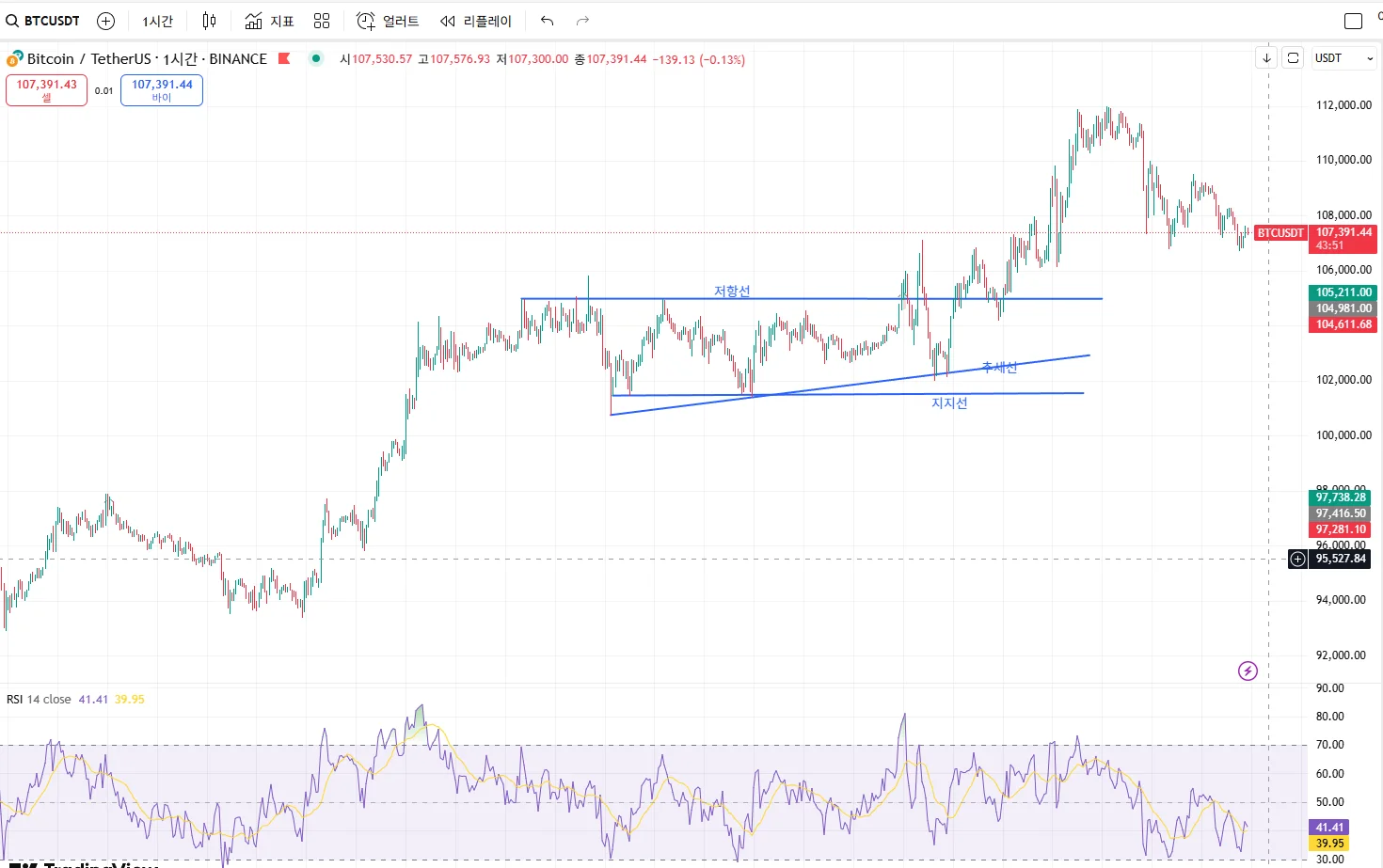Click the redo arrow icon
1383x868 pixels.
582,21
